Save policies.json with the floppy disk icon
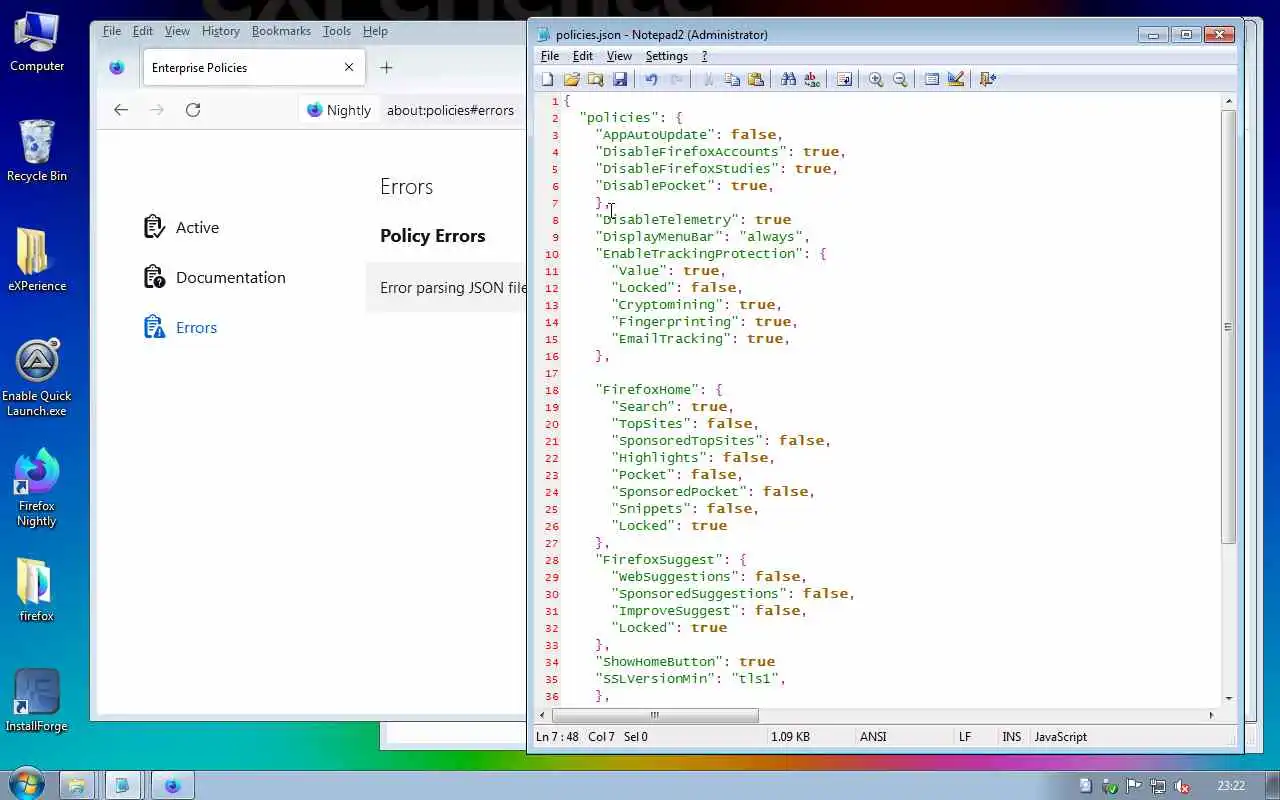This screenshot has height=800, width=1280. pyautogui.click(x=620, y=79)
